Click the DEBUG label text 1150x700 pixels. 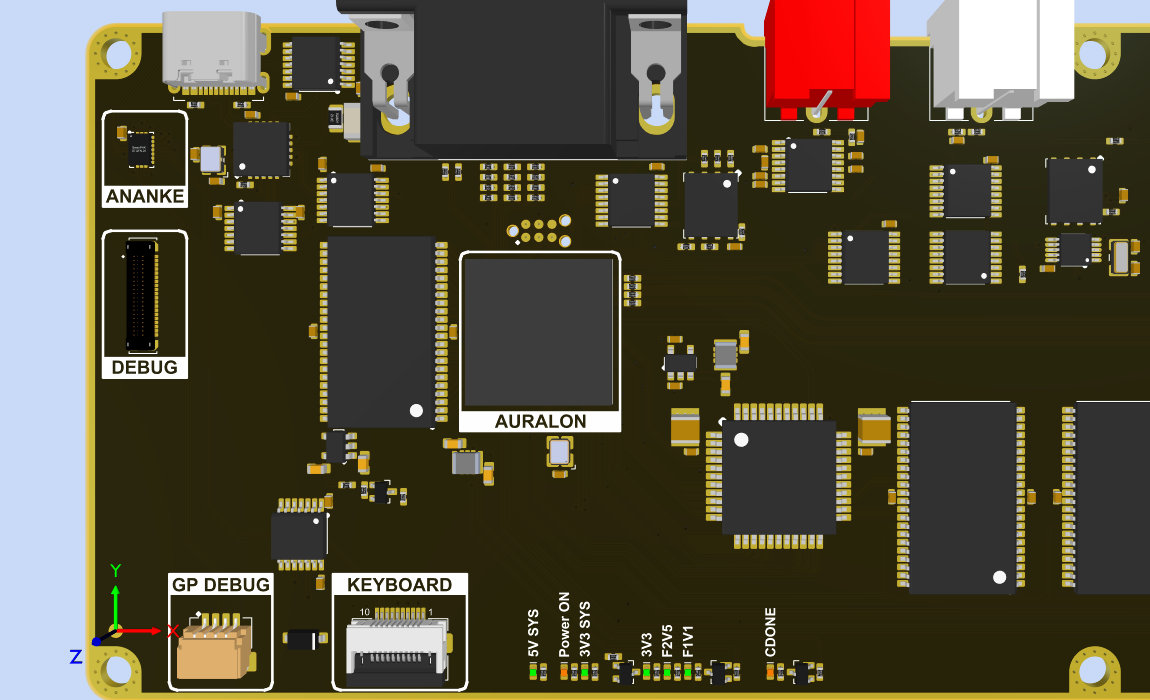tap(144, 367)
